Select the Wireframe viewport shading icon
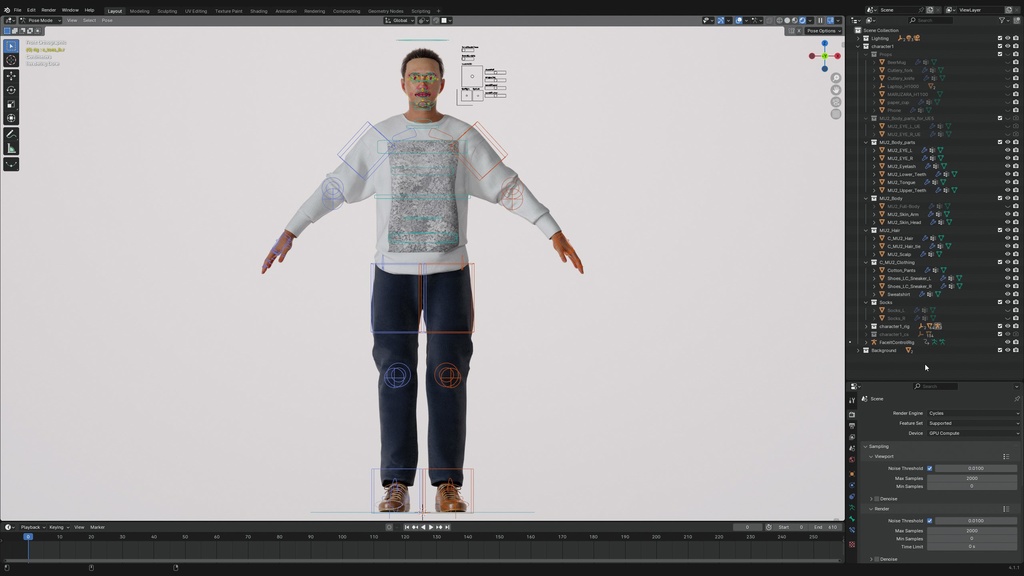The image size is (1024, 576). point(780,19)
